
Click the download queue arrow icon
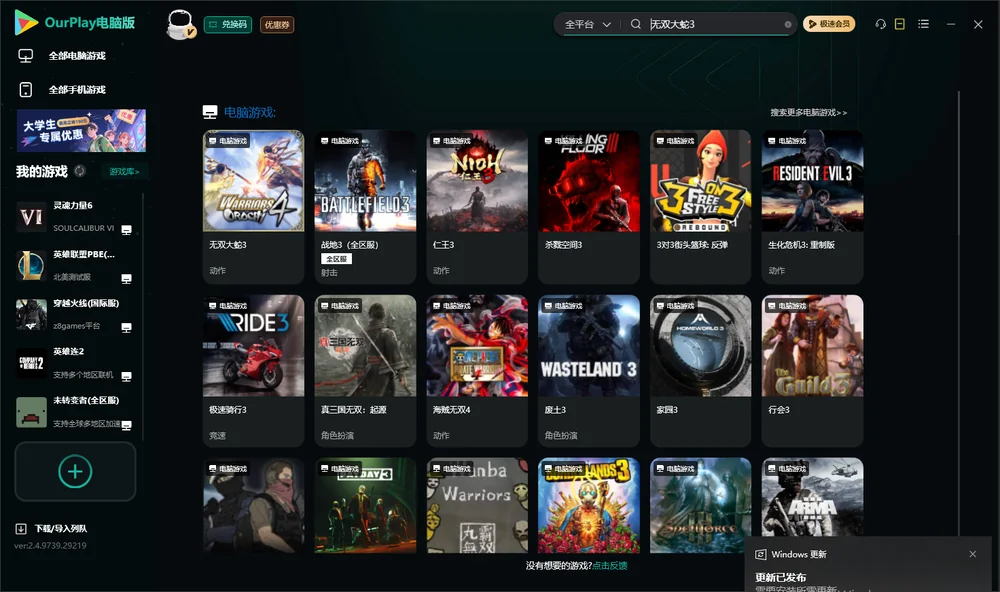(x=21, y=528)
